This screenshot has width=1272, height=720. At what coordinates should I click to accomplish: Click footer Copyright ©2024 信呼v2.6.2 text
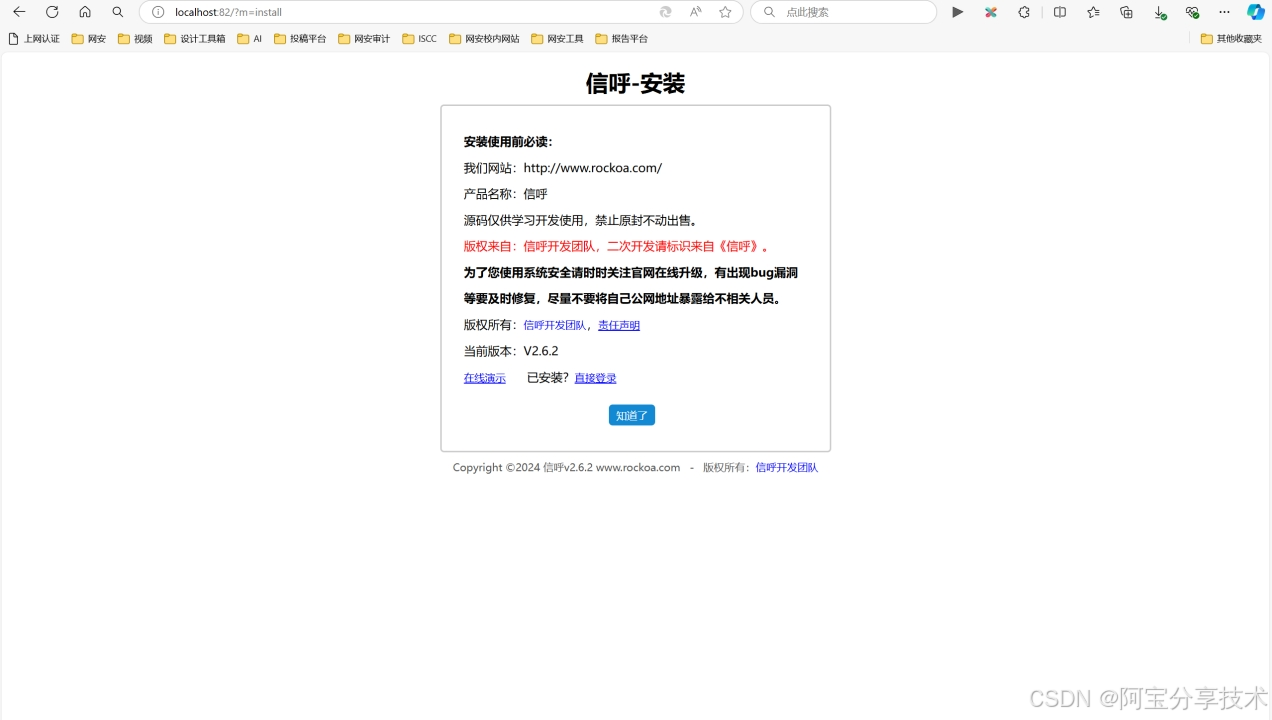[x=566, y=467]
